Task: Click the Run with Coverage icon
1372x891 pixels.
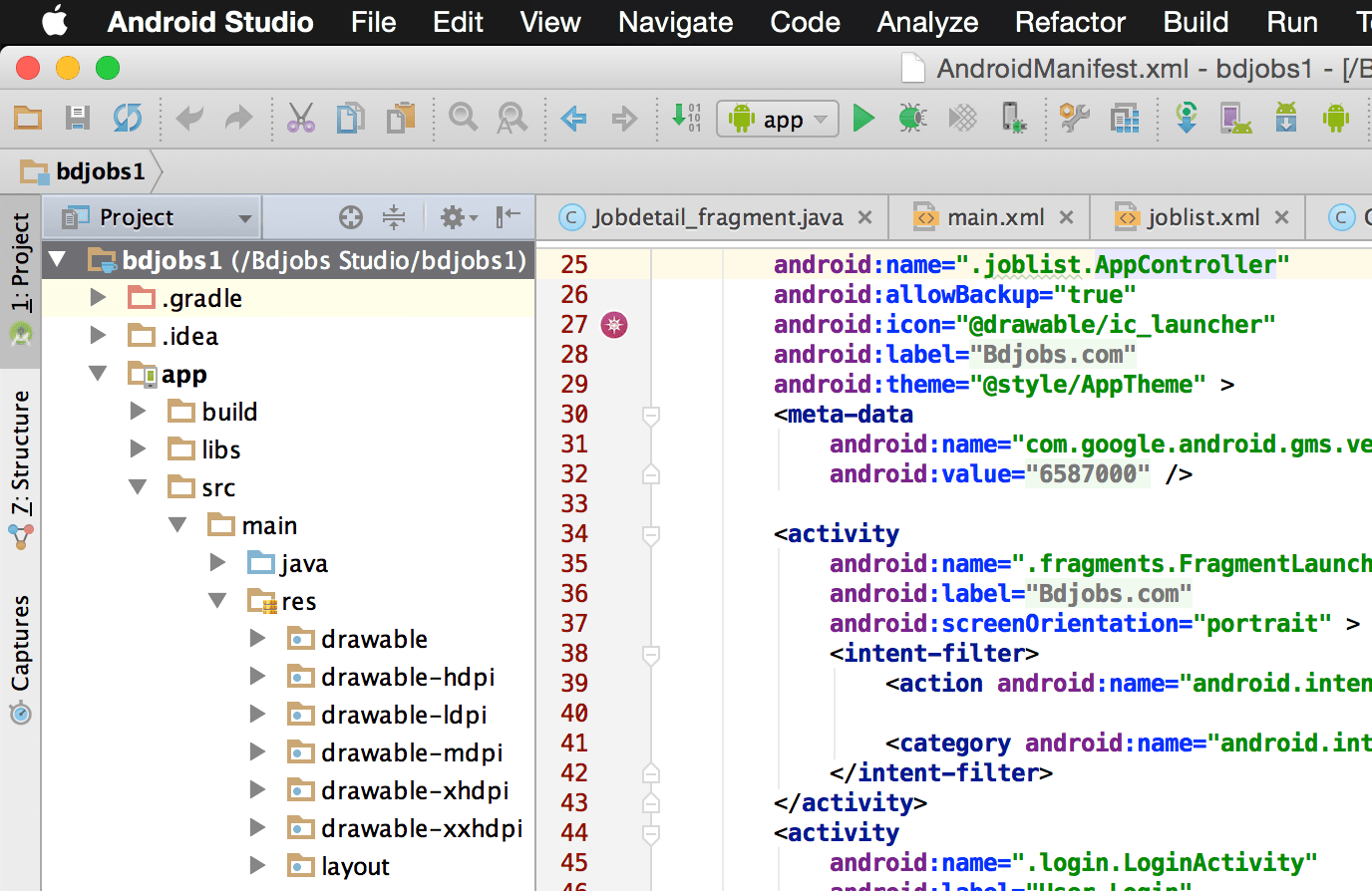Action: click(x=962, y=119)
